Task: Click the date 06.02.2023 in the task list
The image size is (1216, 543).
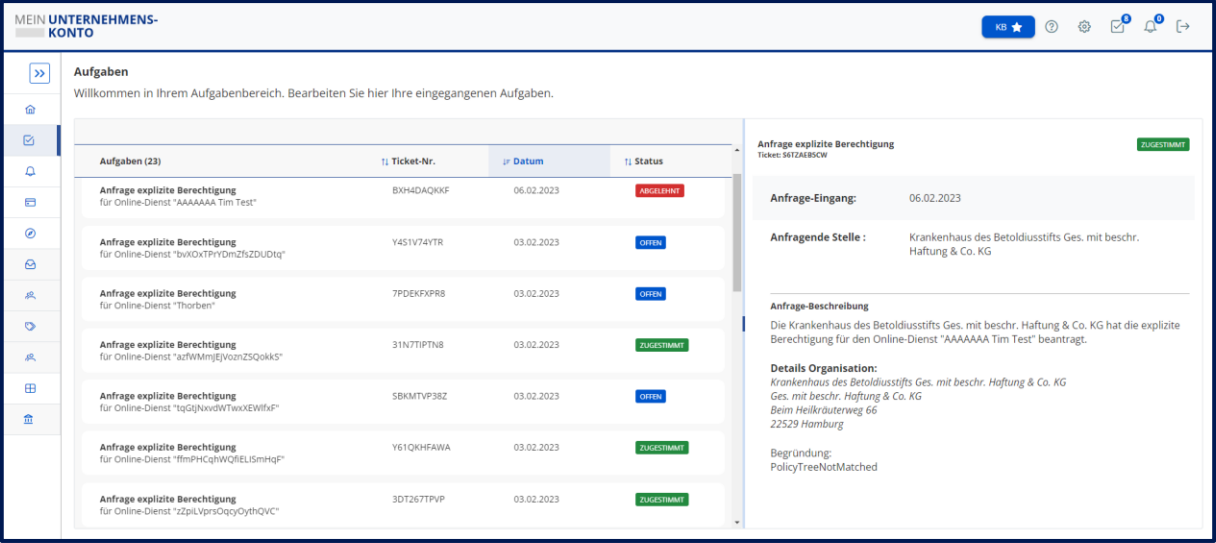Action: coord(536,190)
